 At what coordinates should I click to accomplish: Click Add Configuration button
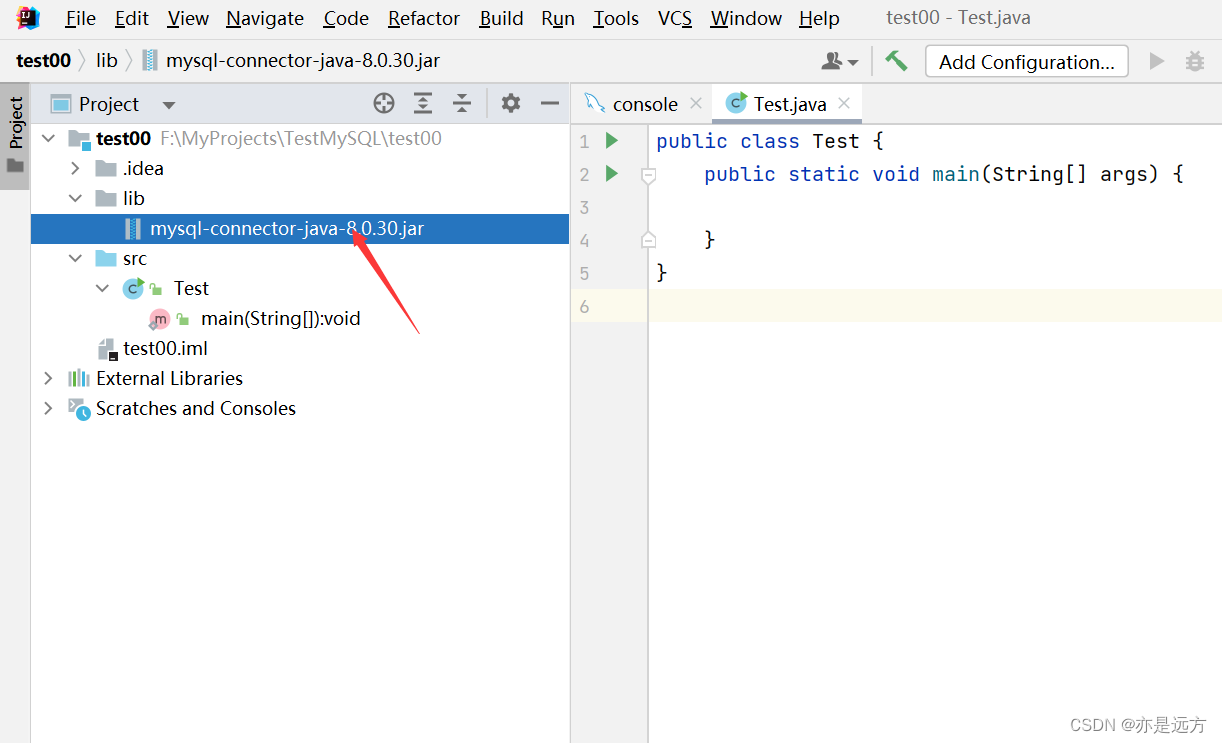point(1026,62)
